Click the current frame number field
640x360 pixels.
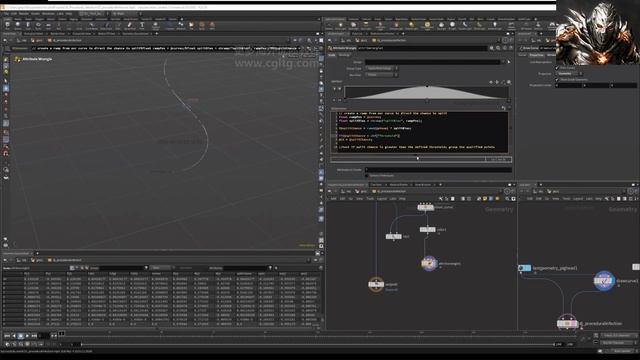pos(44,336)
